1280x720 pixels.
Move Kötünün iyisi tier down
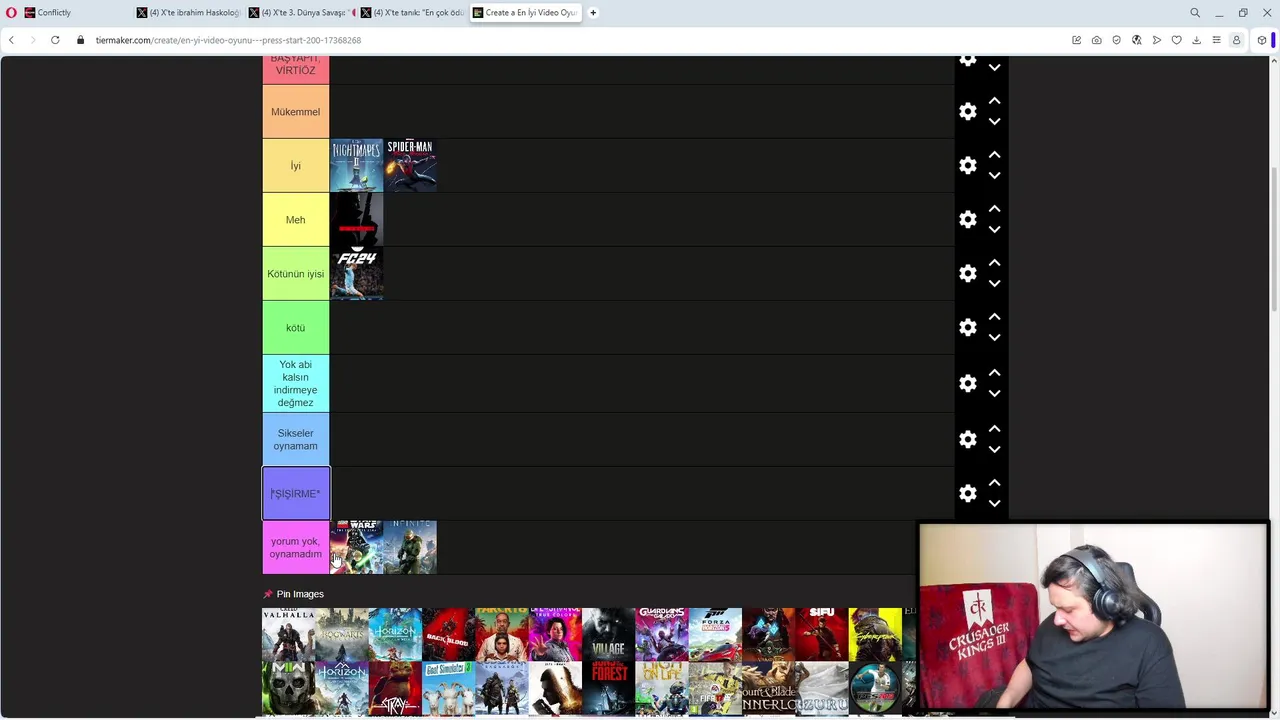coord(994,284)
